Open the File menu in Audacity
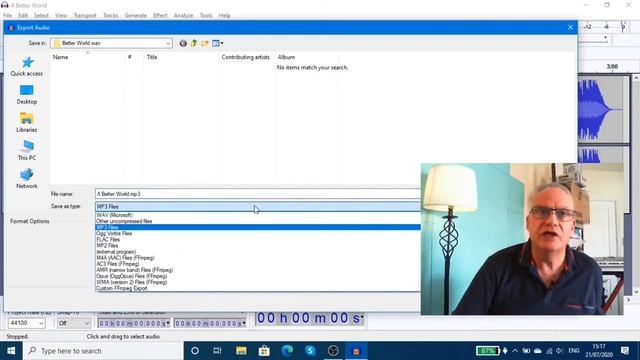Viewport: 640px width, 360px height. [x=8, y=16]
